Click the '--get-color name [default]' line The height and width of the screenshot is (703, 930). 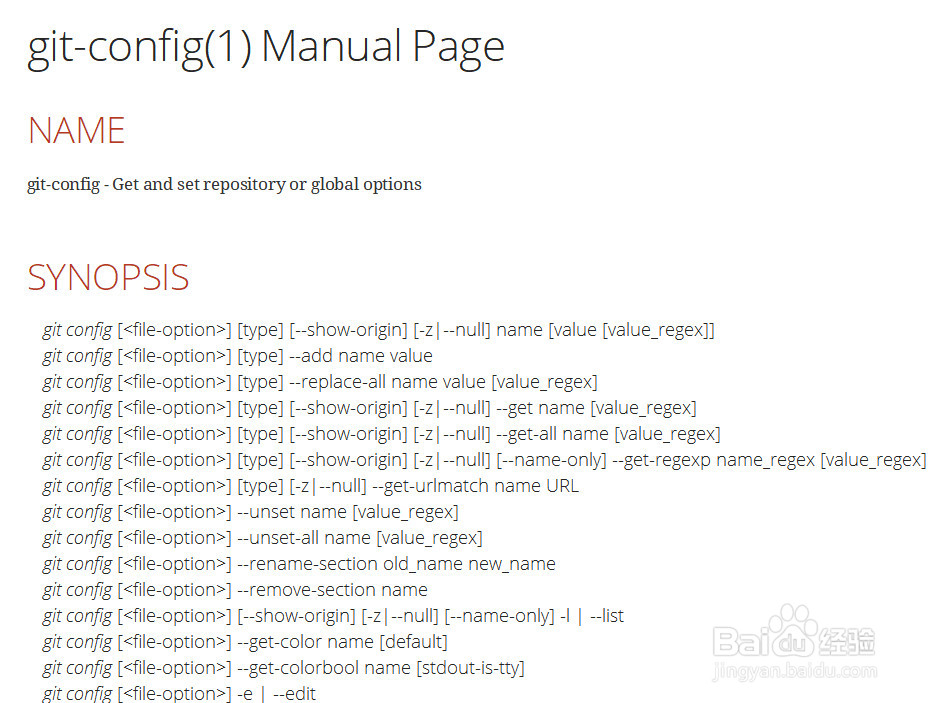245,642
